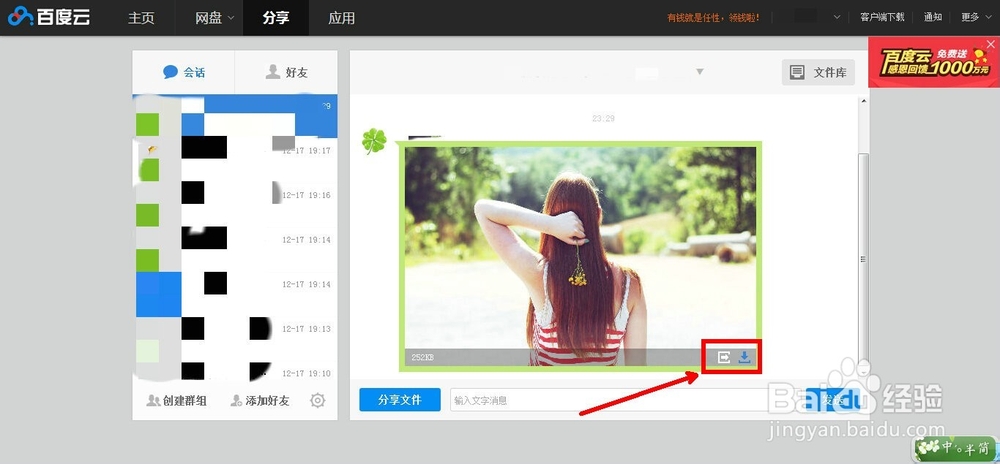This screenshot has width=1000, height=464.
Task: Click the chat area vertical scrollbar thumb
Action: [864, 258]
